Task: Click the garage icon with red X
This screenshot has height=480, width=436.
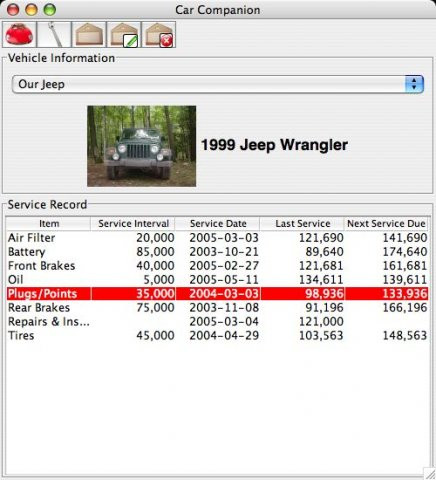Action: point(159,34)
